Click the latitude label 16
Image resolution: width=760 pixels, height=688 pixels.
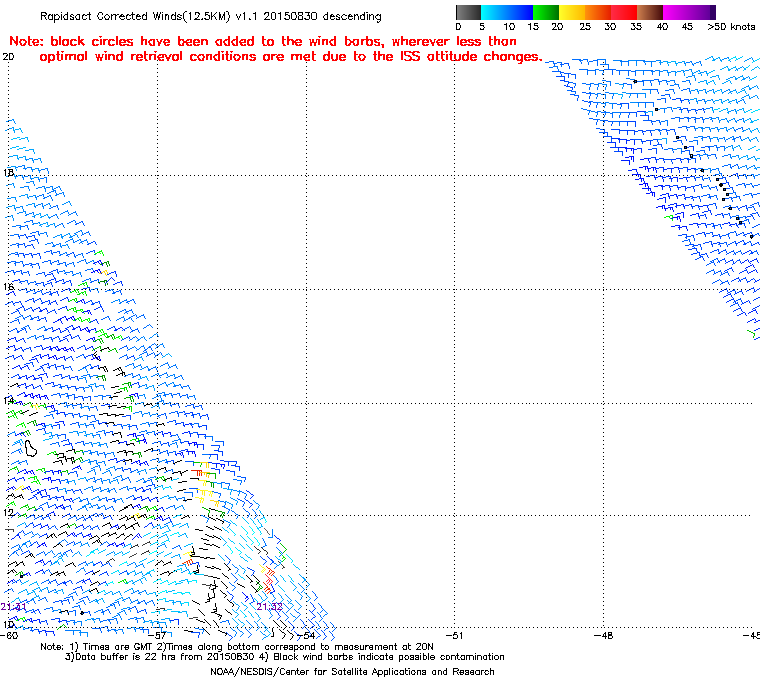tap(8, 287)
